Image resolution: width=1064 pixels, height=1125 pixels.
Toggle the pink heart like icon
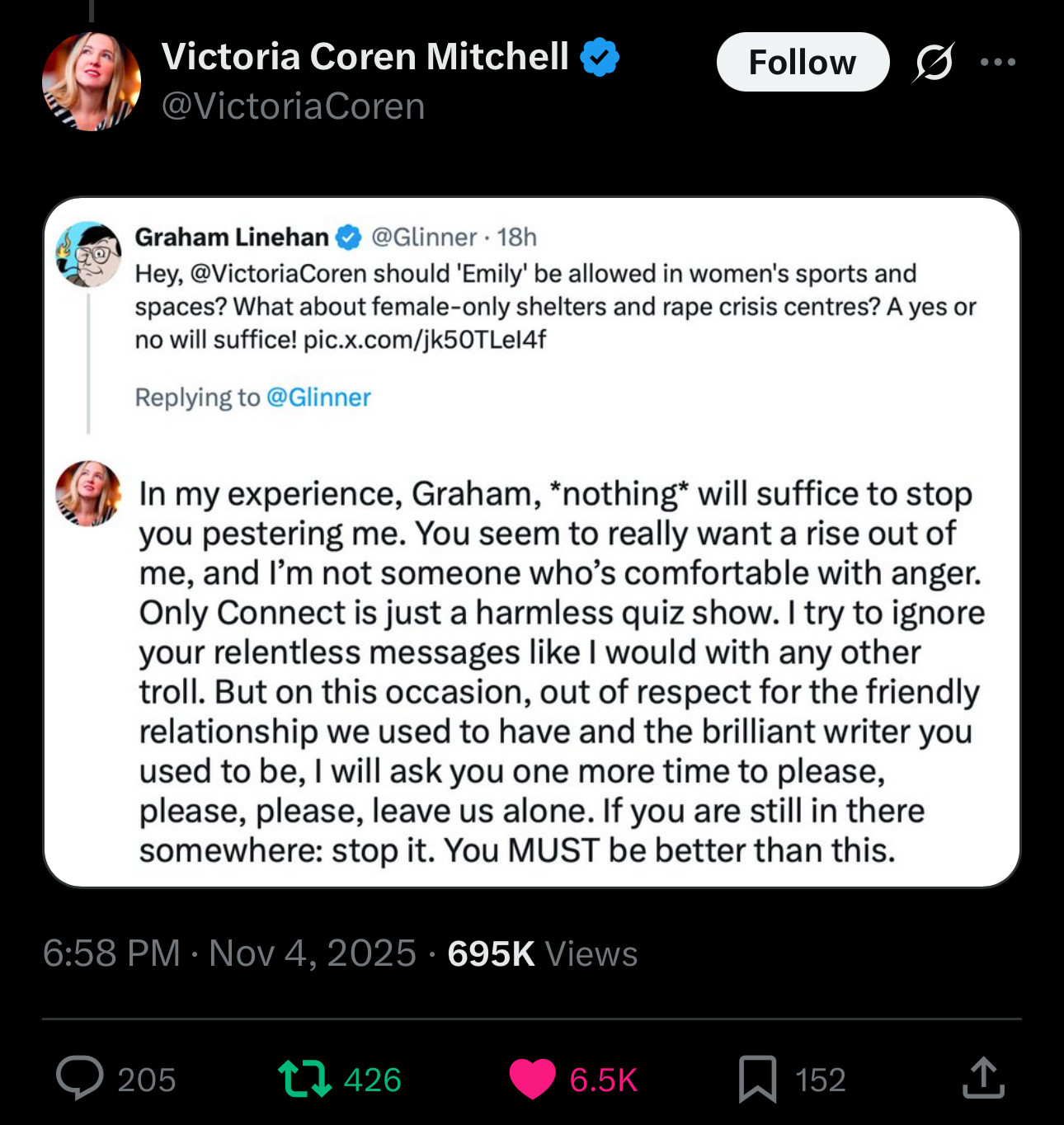533,1079
